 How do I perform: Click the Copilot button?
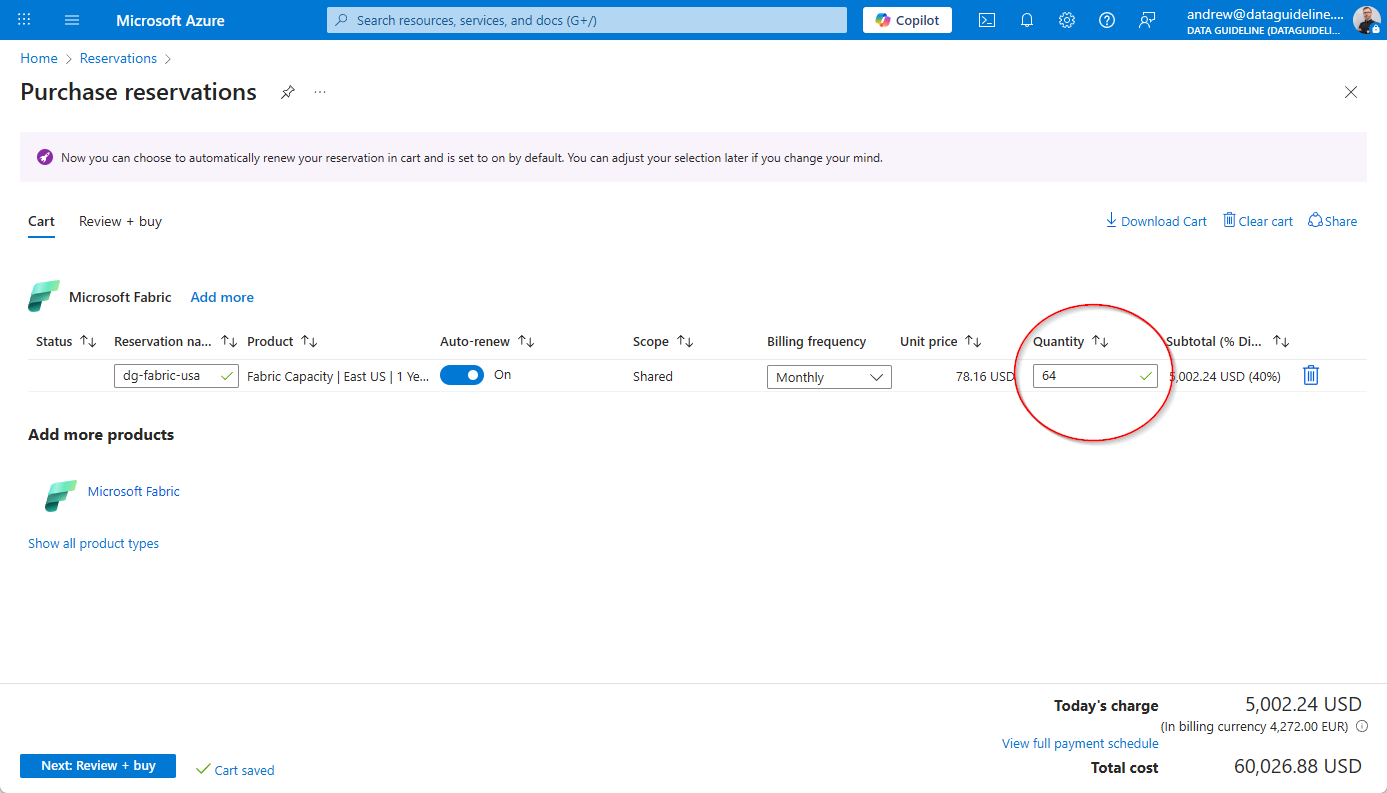pyautogui.click(x=907, y=20)
